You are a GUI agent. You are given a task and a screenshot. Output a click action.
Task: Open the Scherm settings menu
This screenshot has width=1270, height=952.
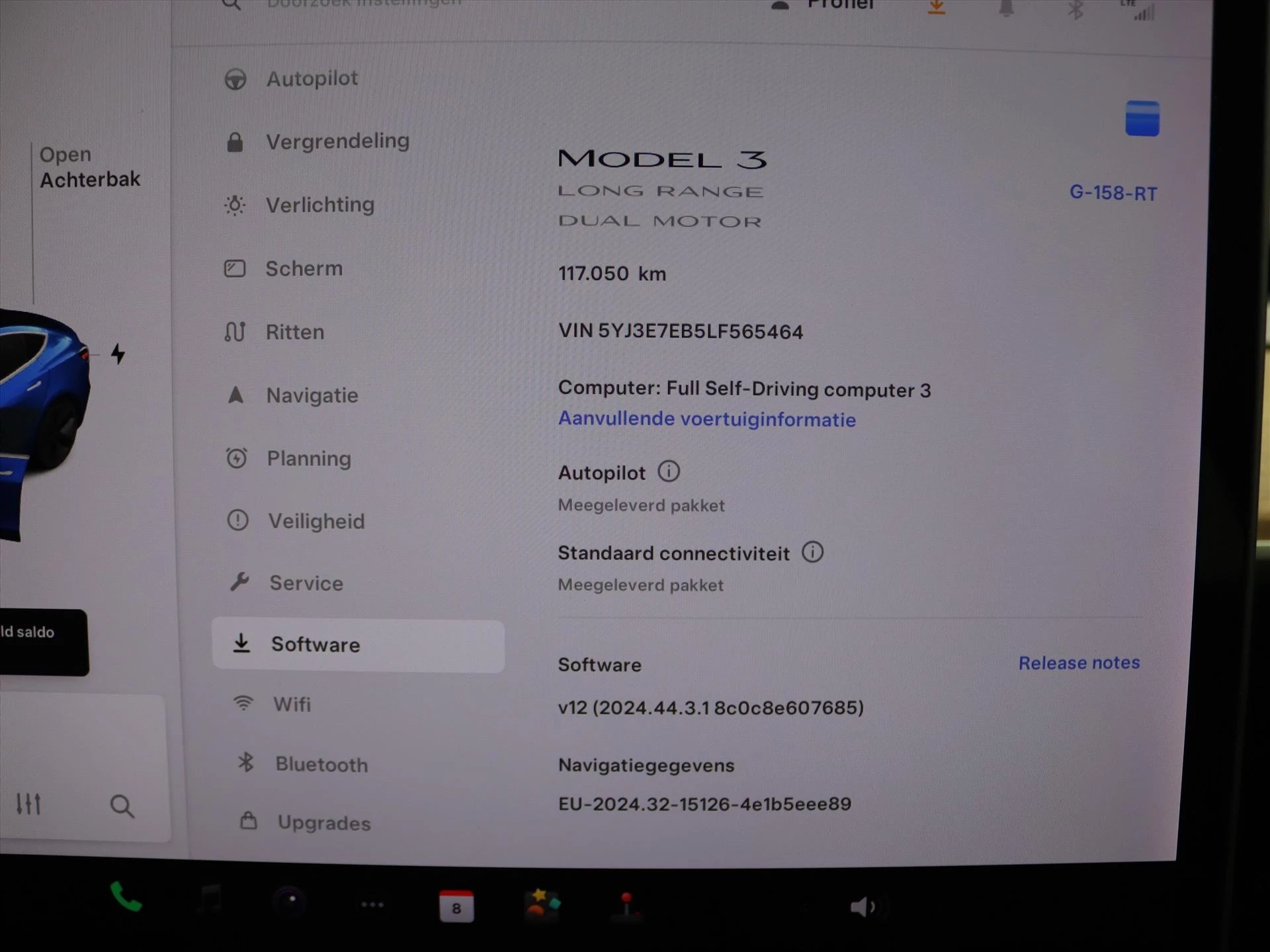[284, 268]
